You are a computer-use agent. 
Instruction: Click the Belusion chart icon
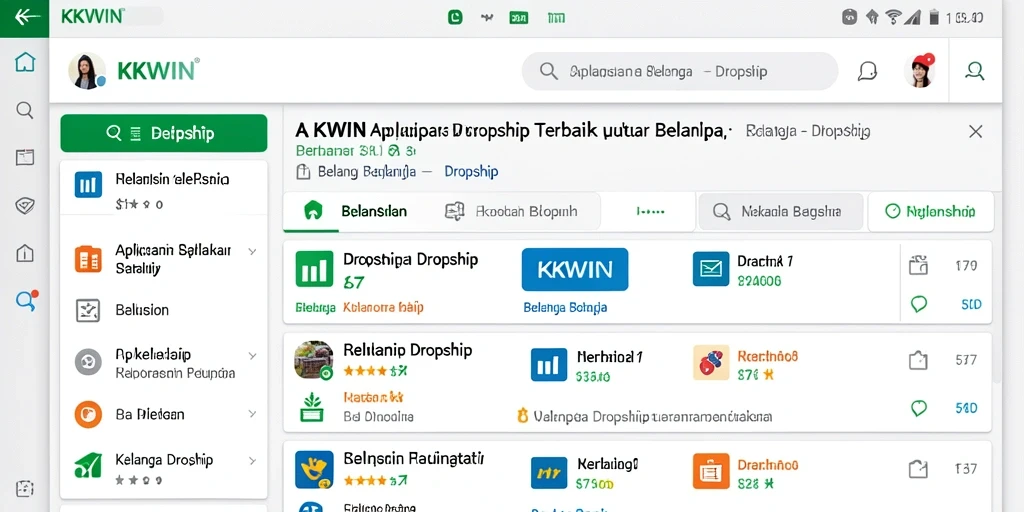pos(88,310)
